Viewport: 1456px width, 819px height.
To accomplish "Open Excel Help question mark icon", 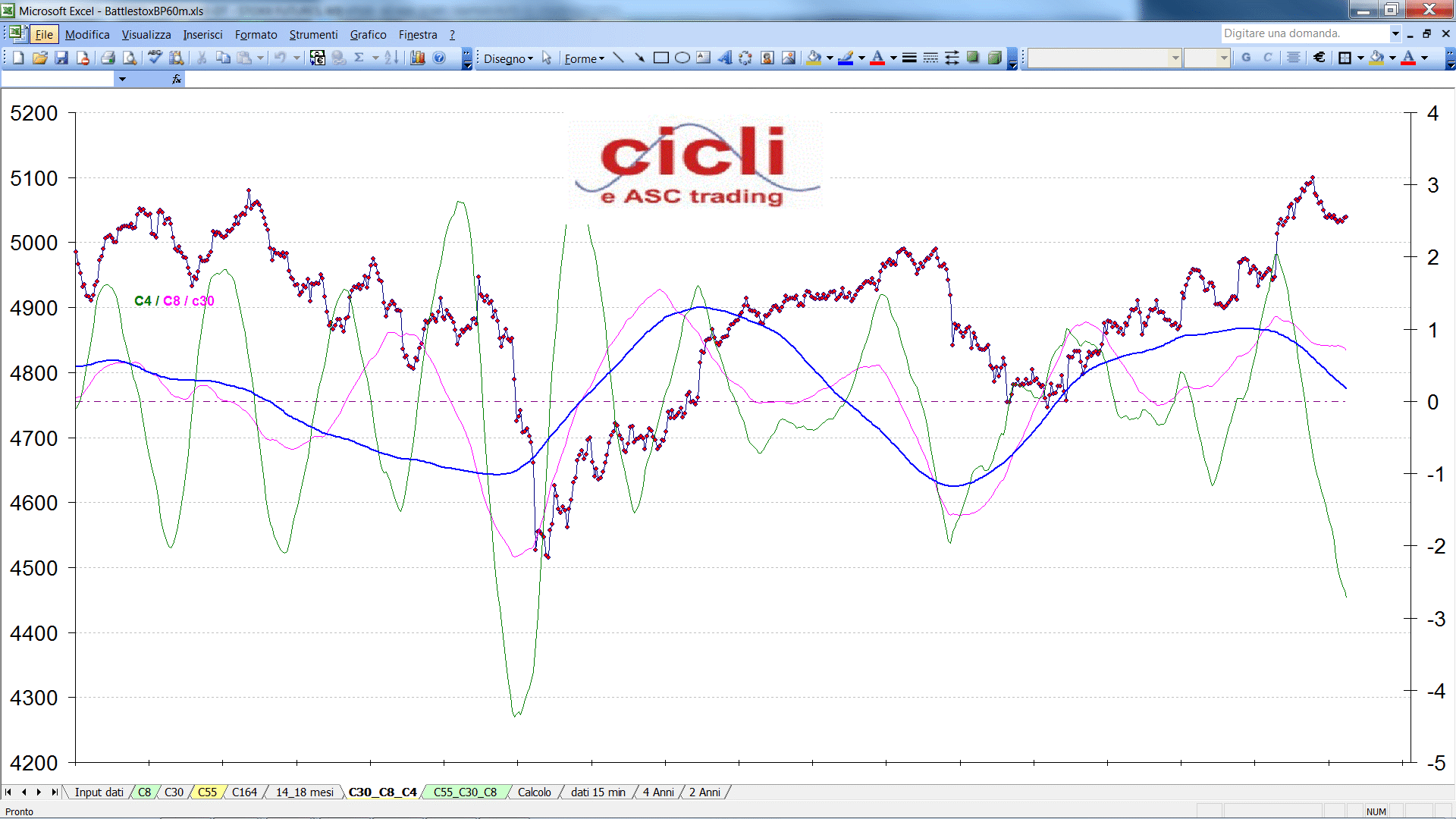I will point(439,58).
